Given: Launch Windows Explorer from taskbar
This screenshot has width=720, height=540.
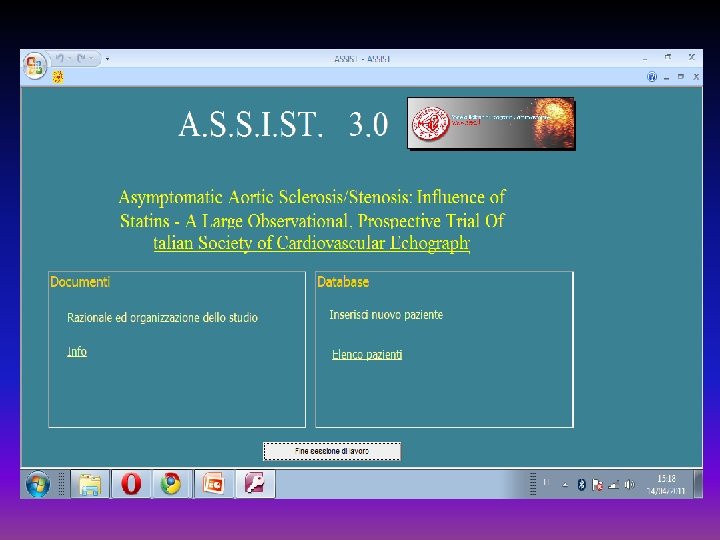Looking at the screenshot, I should click(x=90, y=484).
